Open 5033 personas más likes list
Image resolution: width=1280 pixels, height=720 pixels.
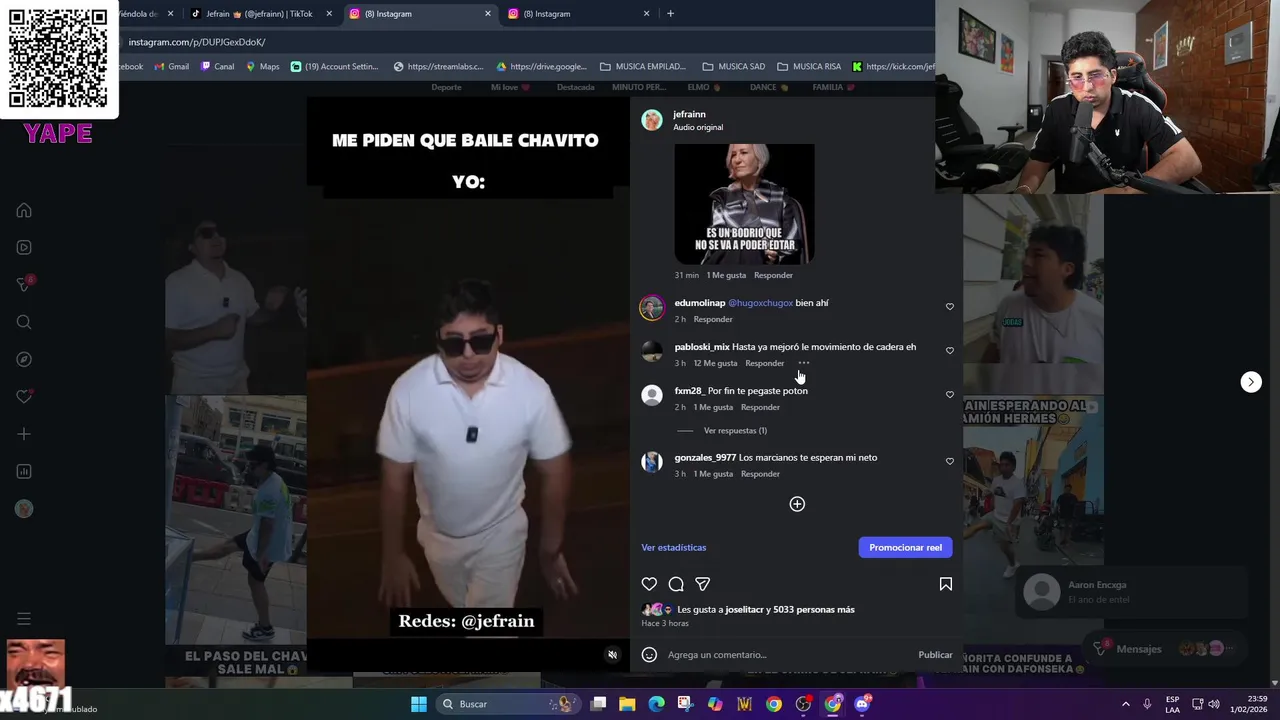[813, 610]
